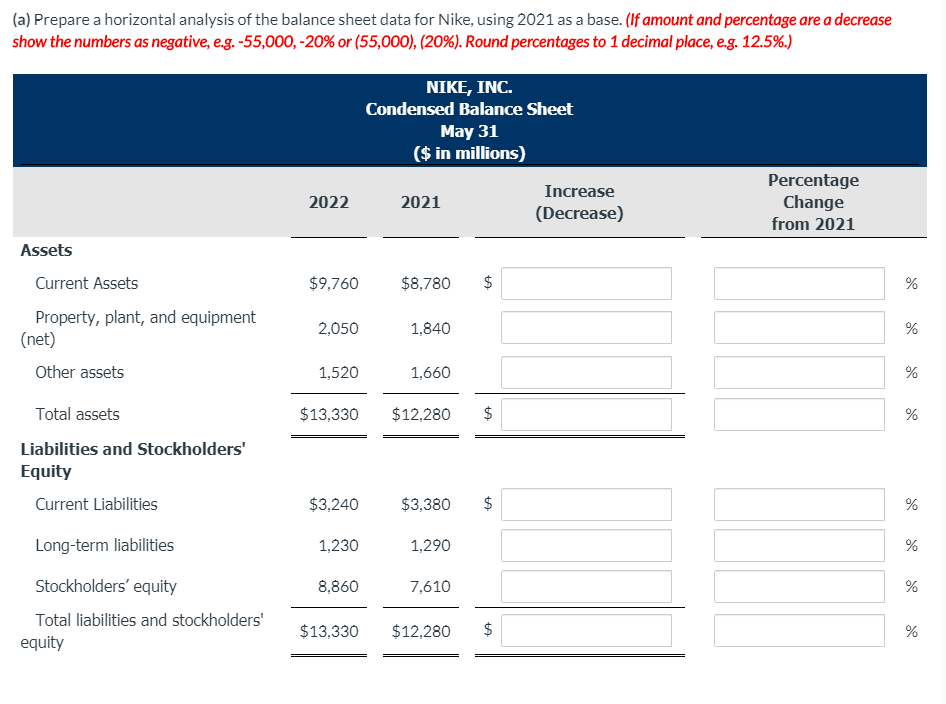The width and height of the screenshot is (946, 704).
Task: Select Property, plant, and equipment percentage input
Action: (799, 328)
